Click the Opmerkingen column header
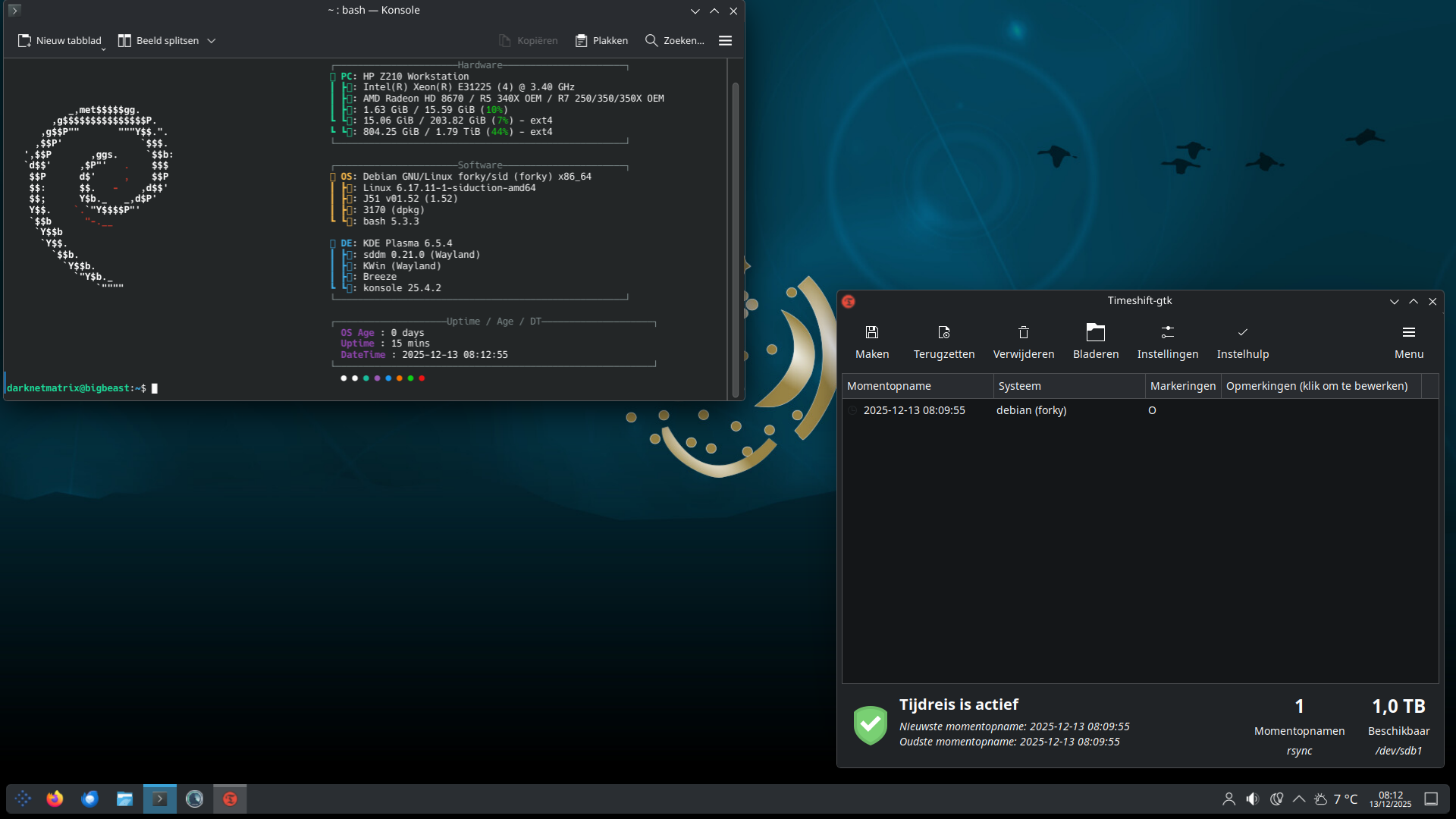Viewport: 1456px width, 819px height. point(1321,386)
